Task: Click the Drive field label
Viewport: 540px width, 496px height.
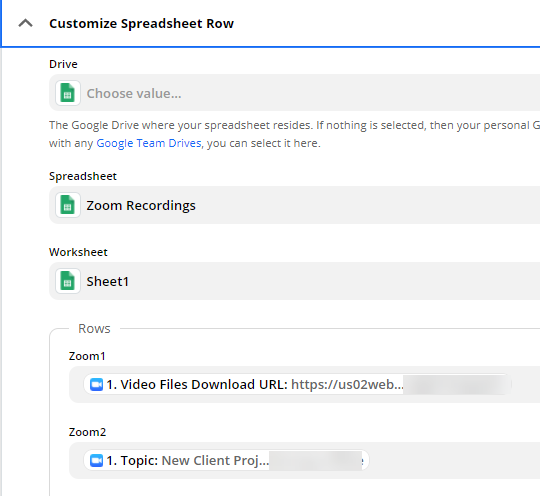Action: [63, 64]
